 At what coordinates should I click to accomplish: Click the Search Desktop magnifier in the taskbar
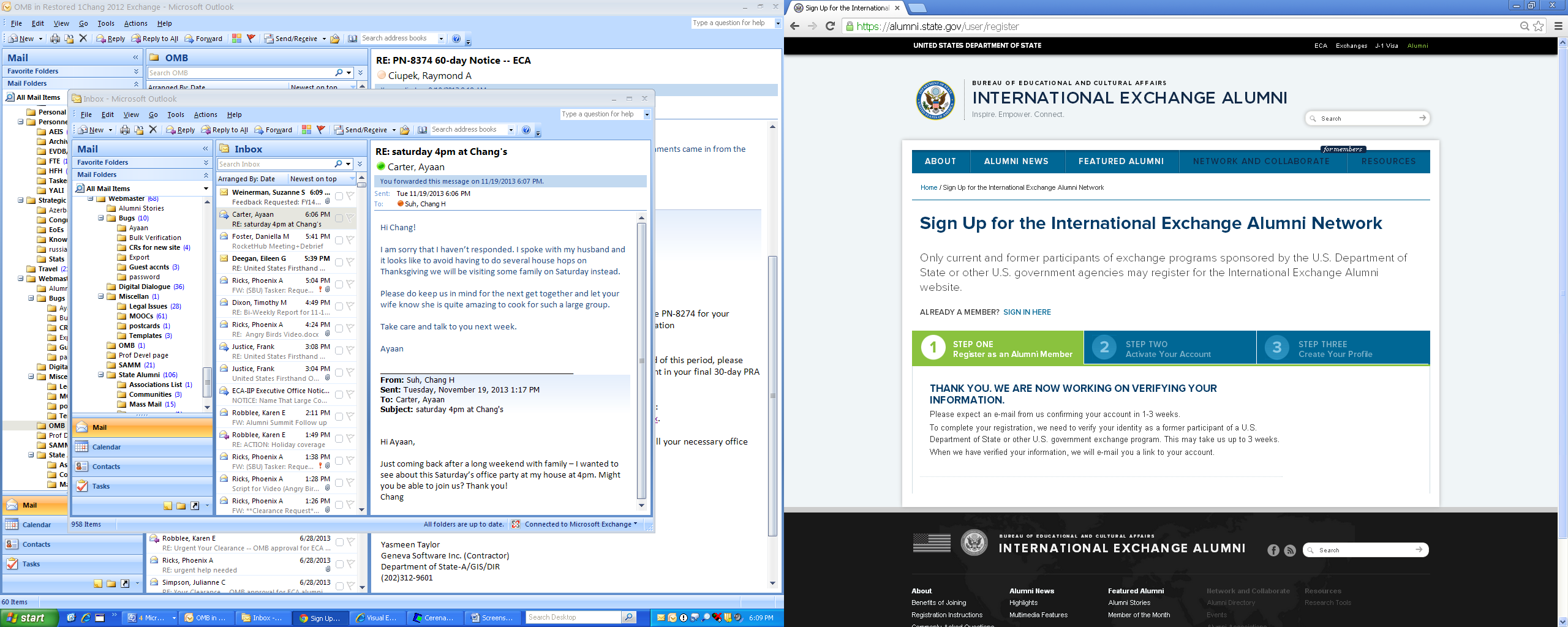click(x=628, y=617)
